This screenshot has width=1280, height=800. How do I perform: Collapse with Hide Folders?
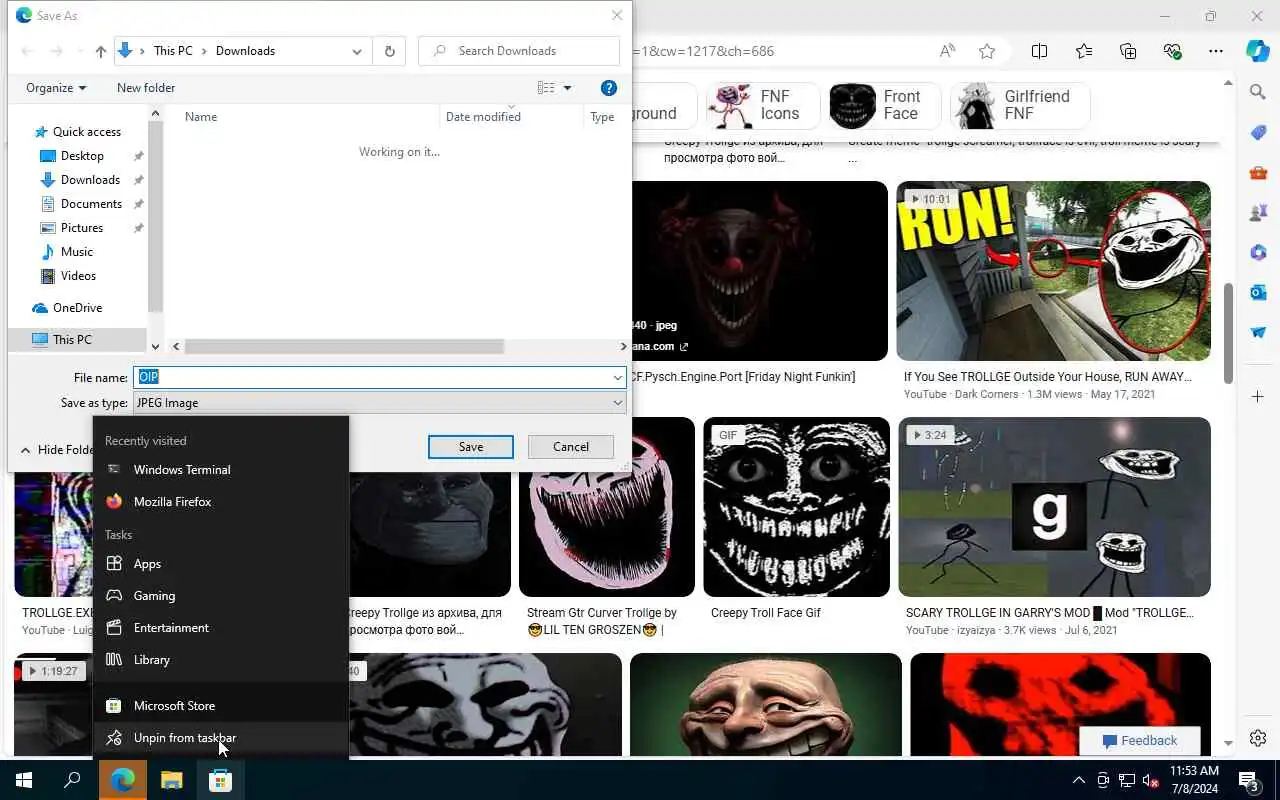(57, 450)
